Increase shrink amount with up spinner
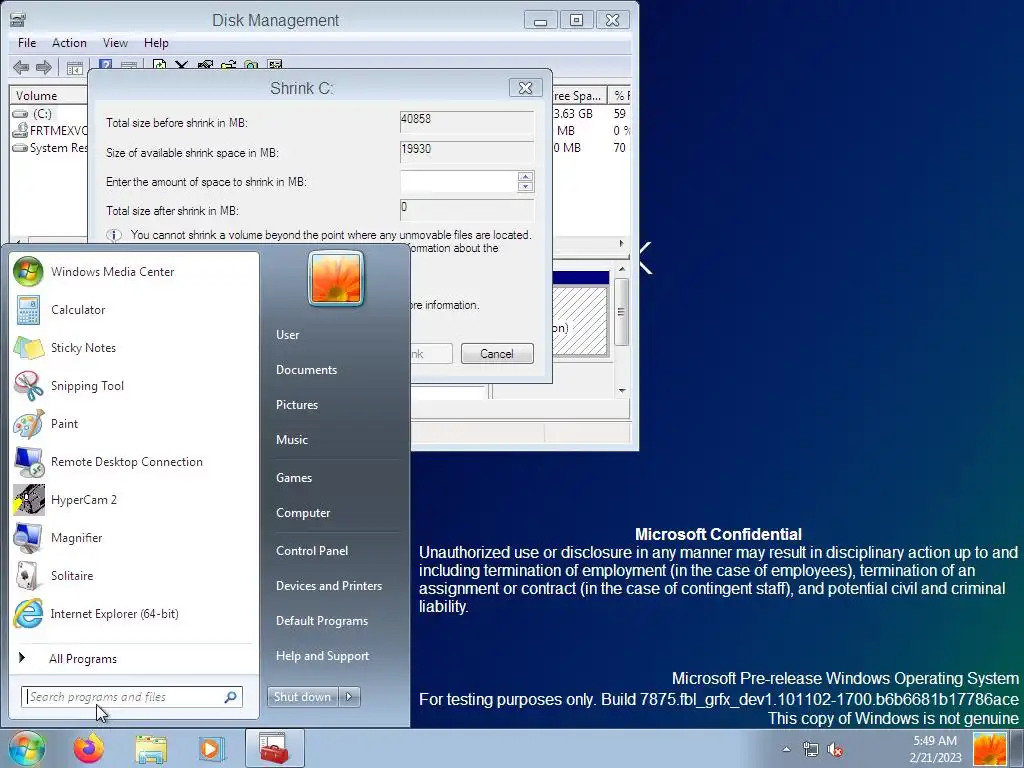Image resolution: width=1024 pixels, height=768 pixels. click(525, 176)
